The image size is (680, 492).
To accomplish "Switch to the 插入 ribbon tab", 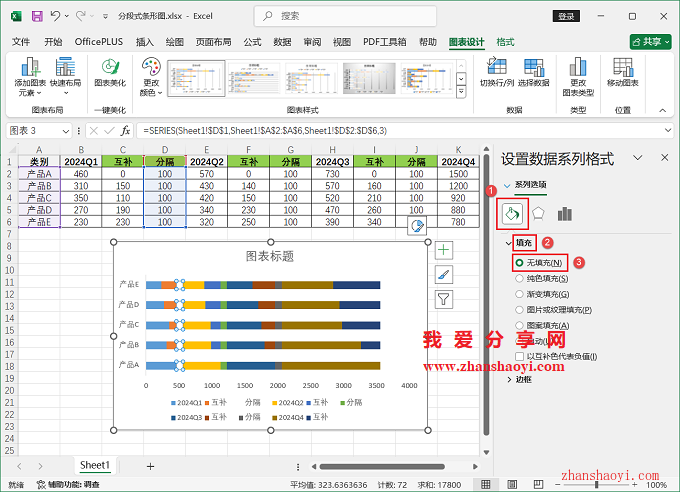I will point(145,42).
